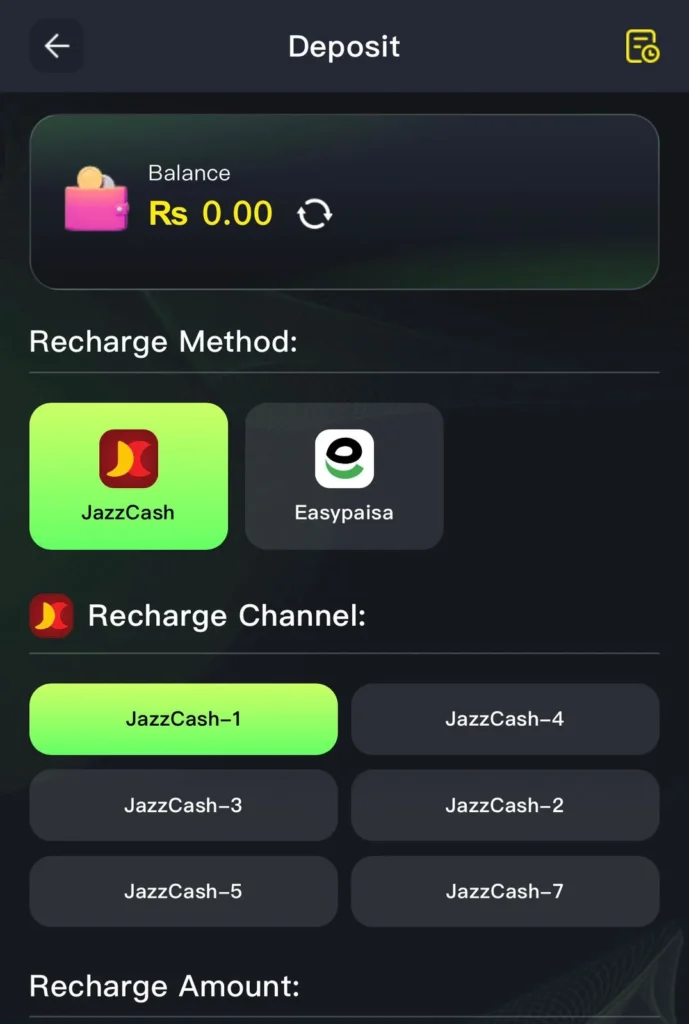689x1024 pixels.
Task: Open the deposit history icon
Action: tap(642, 46)
